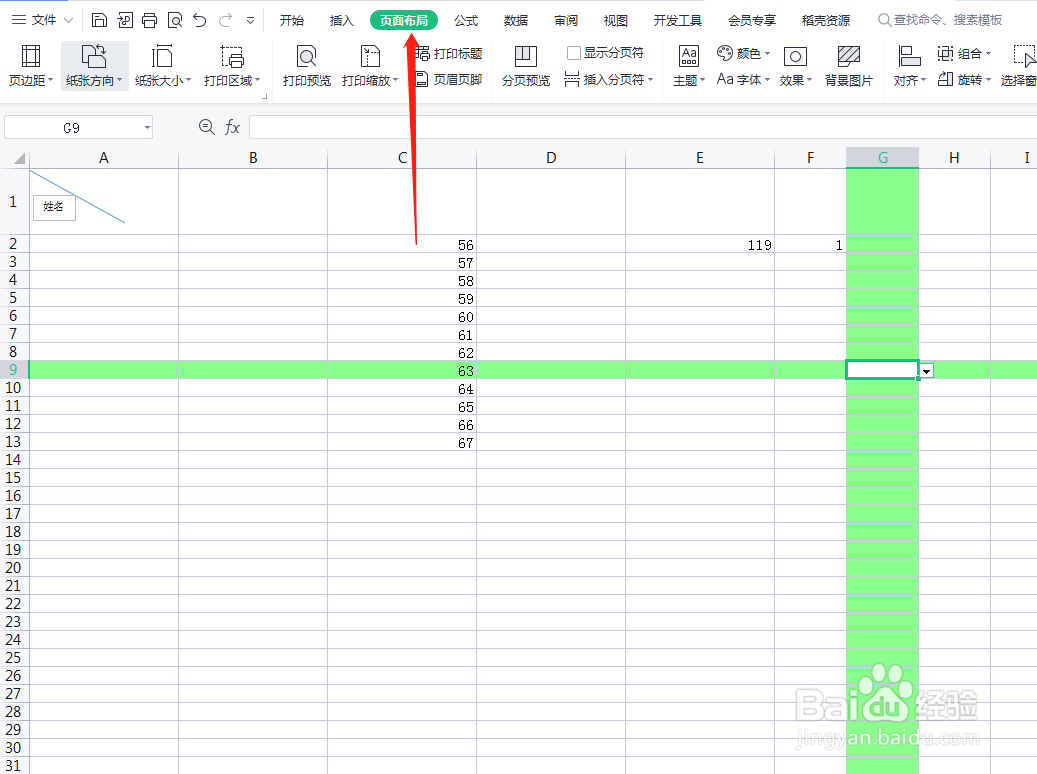Click the cell containing 67
This screenshot has width=1037, height=774.
402,443
